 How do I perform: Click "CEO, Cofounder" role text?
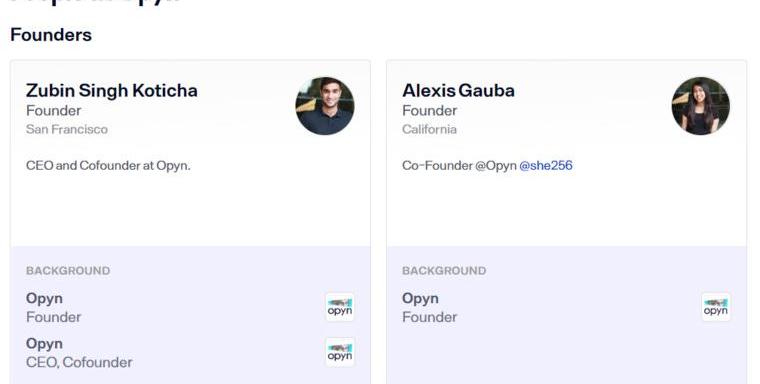[x=79, y=362]
